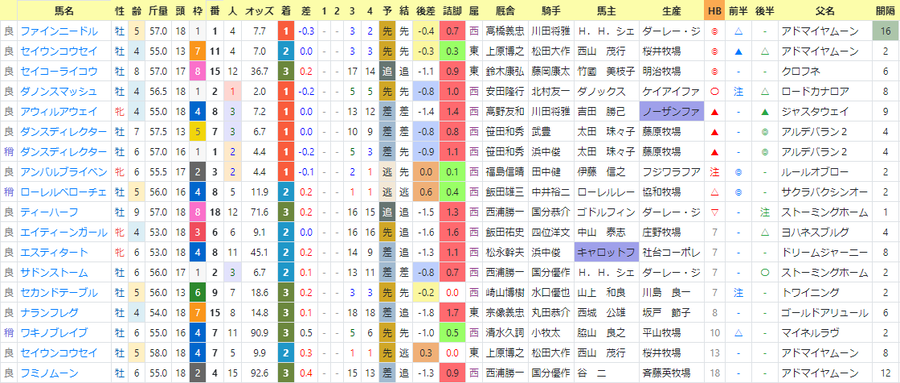Select odds value 90.9
The width and height of the screenshot is (900, 383).
pyautogui.click(x=259, y=333)
